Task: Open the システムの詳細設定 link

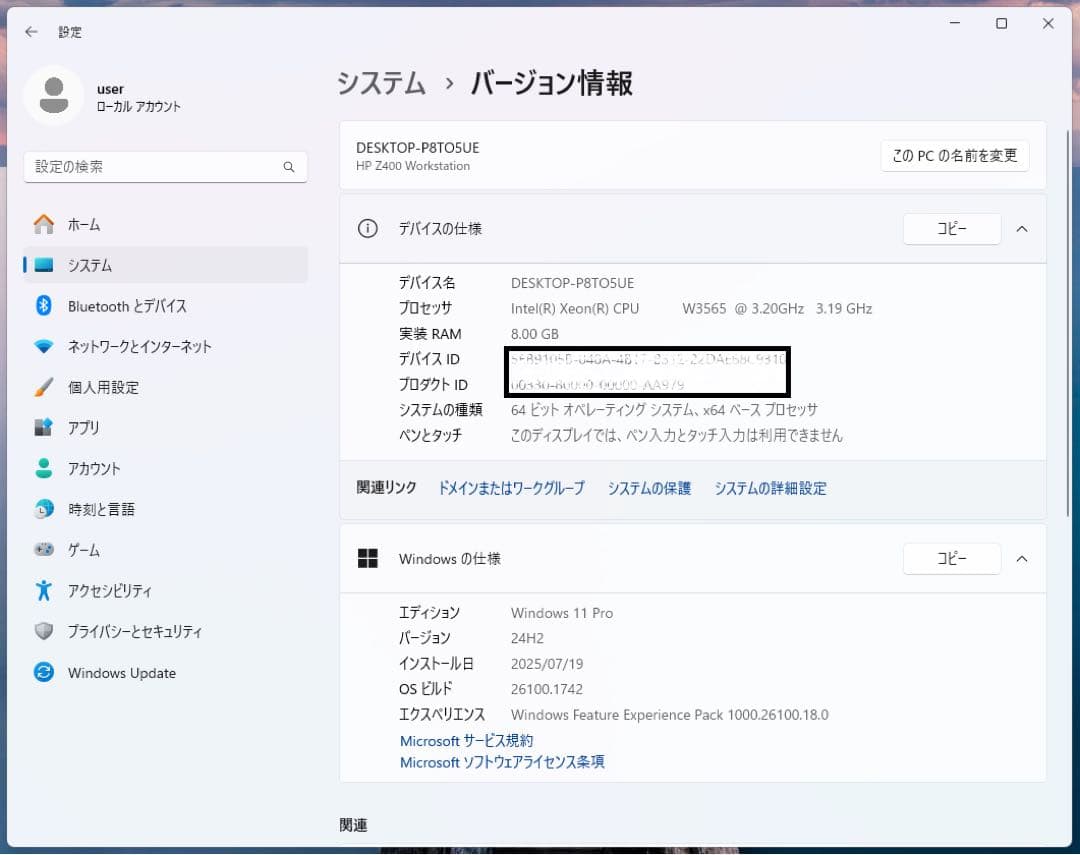Action: coord(770,488)
